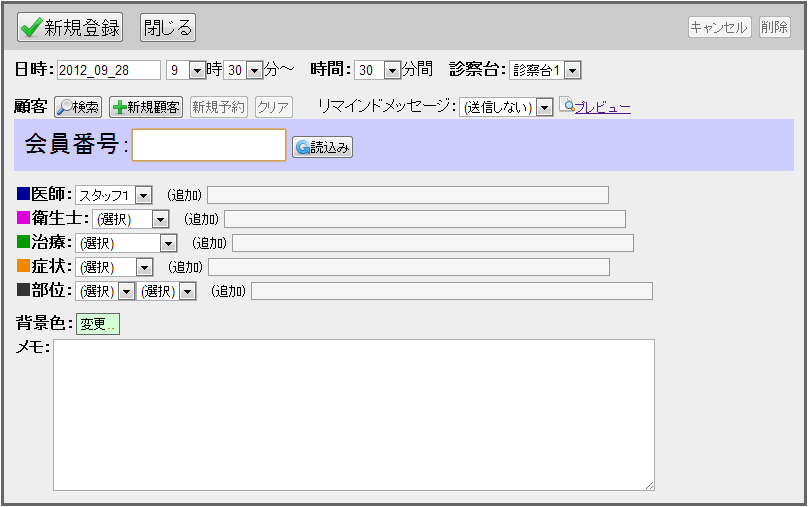Viewport: 808px width, 507px height.
Task: Click the date field 2012_09_28
Action: click(109, 70)
